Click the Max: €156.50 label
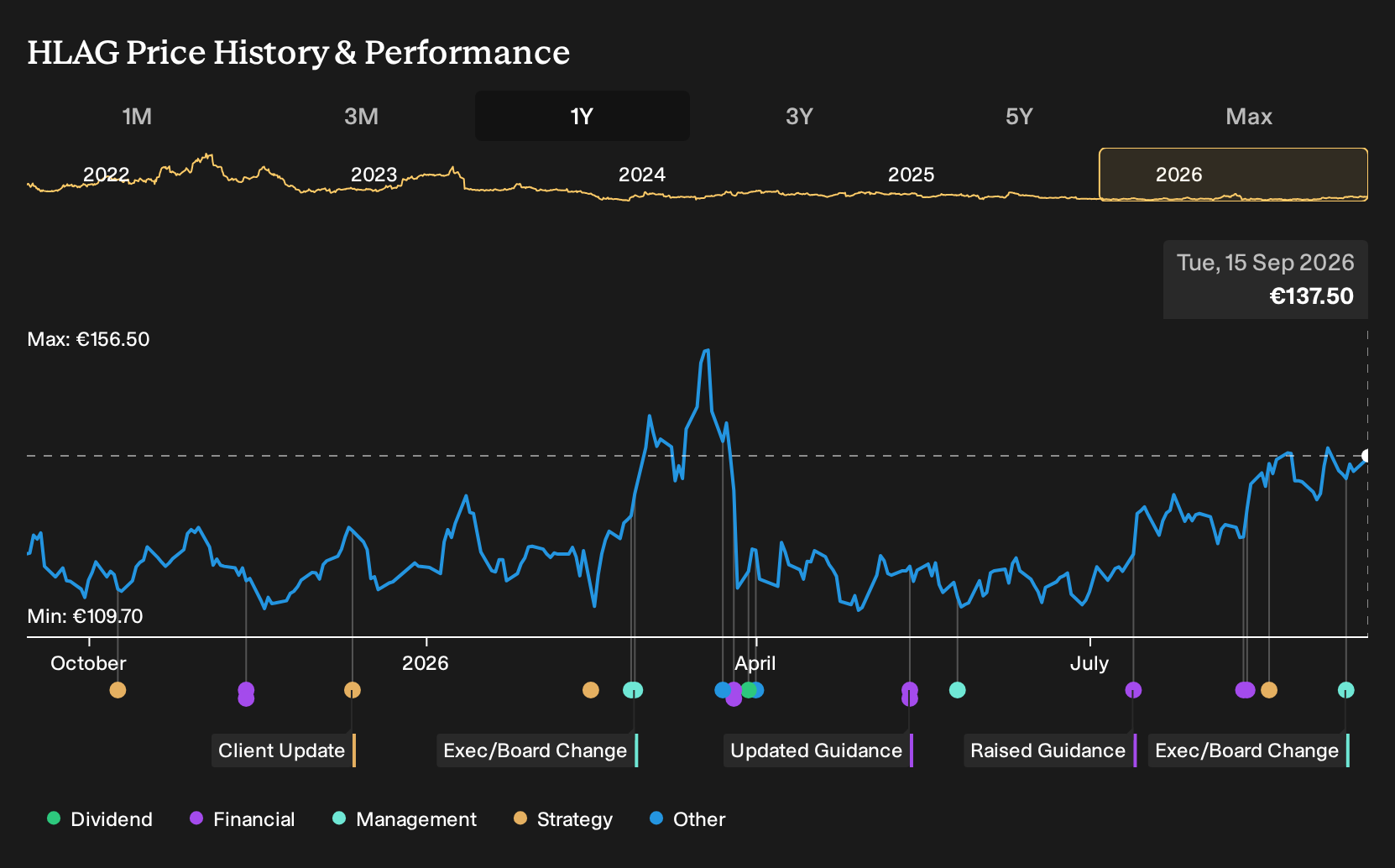Image resolution: width=1395 pixels, height=868 pixels. coord(88,339)
